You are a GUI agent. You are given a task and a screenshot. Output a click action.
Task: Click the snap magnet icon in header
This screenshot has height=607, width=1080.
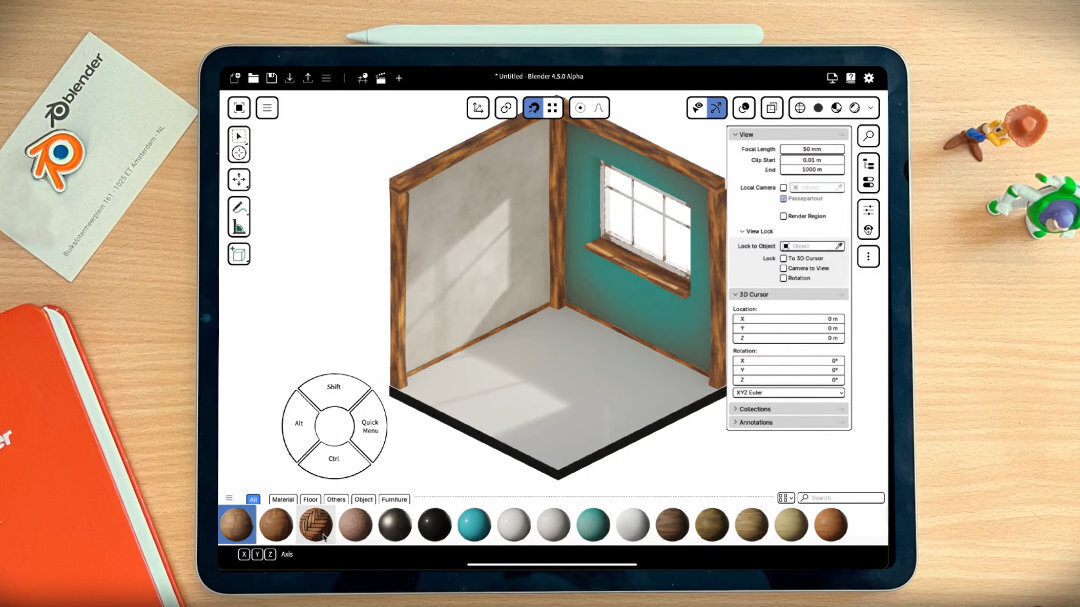tap(533, 108)
